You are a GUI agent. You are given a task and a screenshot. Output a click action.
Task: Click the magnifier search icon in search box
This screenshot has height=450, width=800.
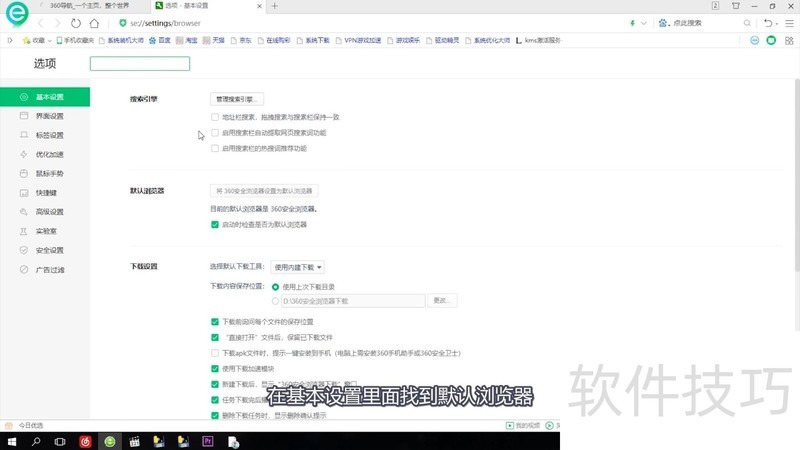pos(747,23)
